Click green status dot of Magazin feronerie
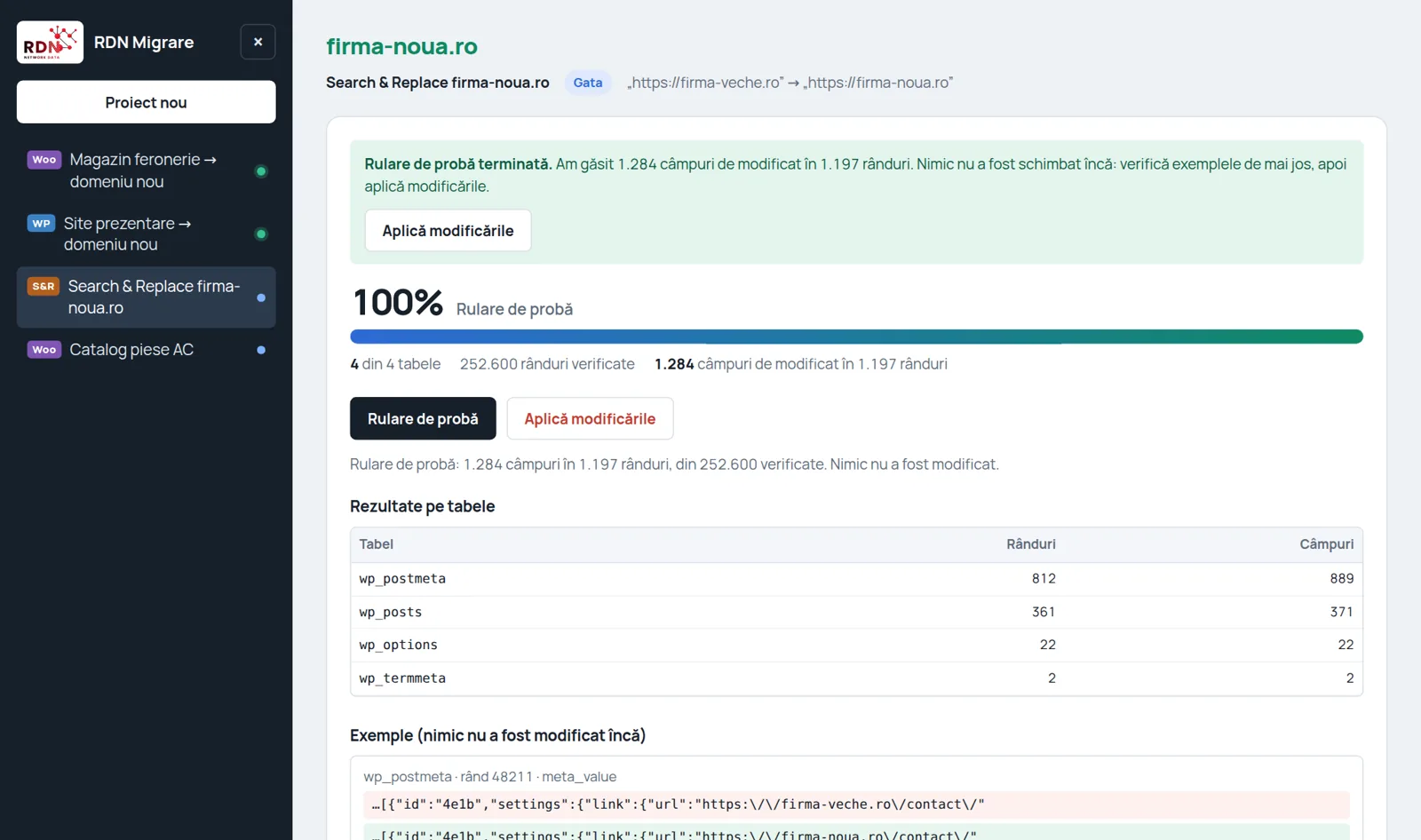 click(261, 171)
